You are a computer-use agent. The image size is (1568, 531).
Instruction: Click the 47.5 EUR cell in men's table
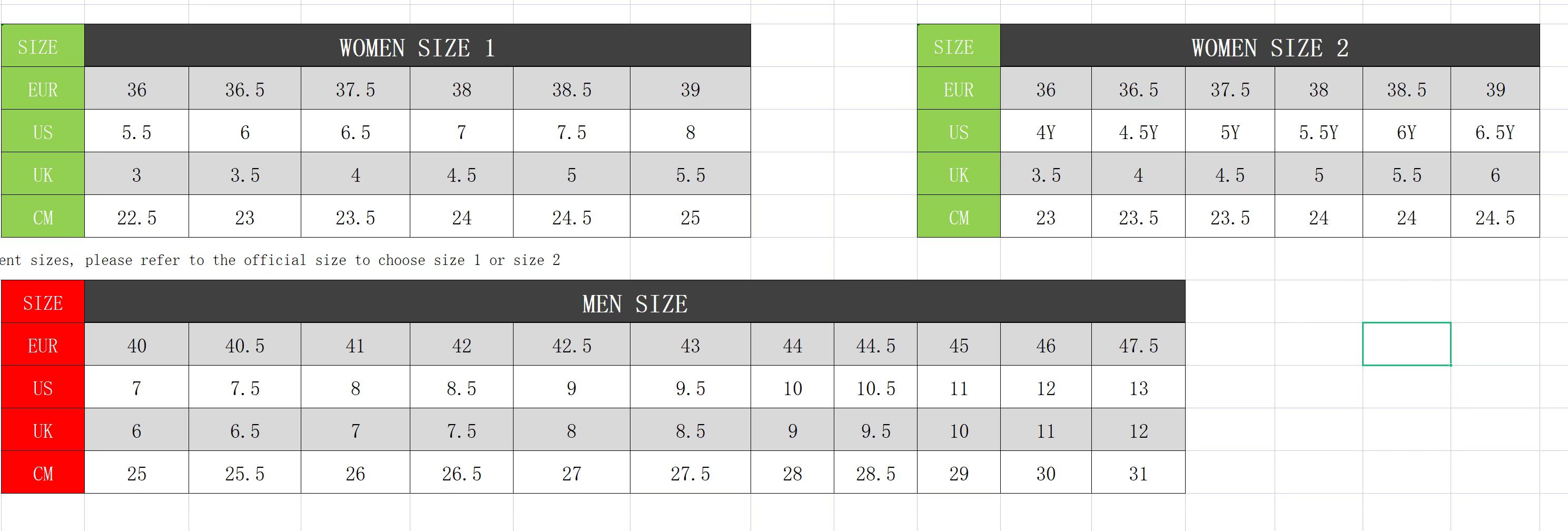(1138, 345)
